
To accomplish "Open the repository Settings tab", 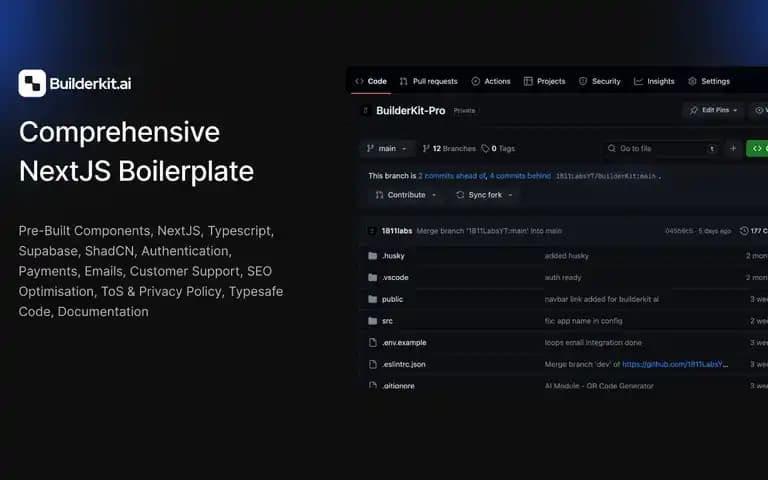I will pyautogui.click(x=709, y=81).
